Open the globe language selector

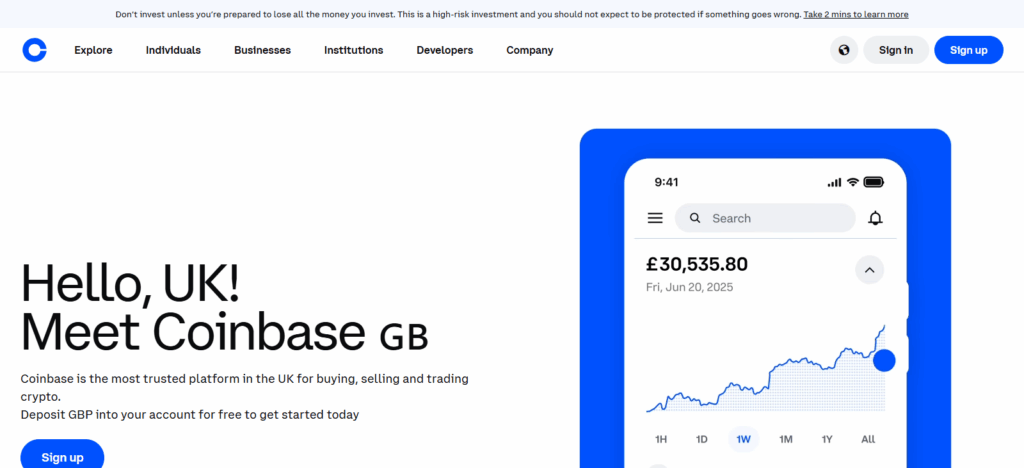point(844,50)
